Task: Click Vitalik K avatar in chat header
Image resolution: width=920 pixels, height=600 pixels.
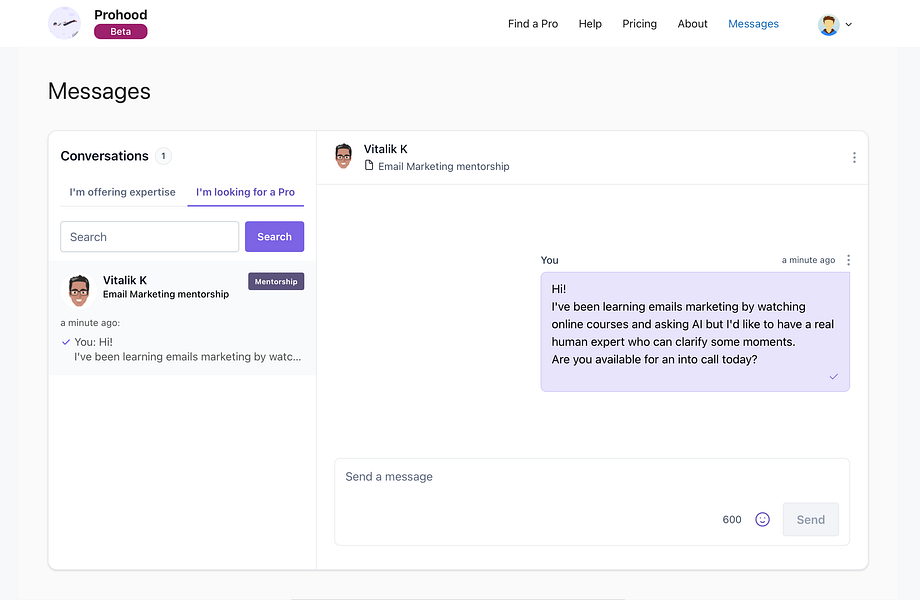Action: point(343,157)
